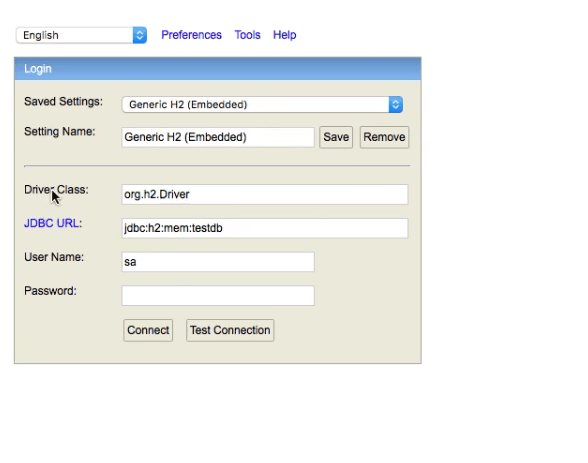Focus the Setting Name text field
This screenshot has width=588, height=463.
tap(218, 137)
